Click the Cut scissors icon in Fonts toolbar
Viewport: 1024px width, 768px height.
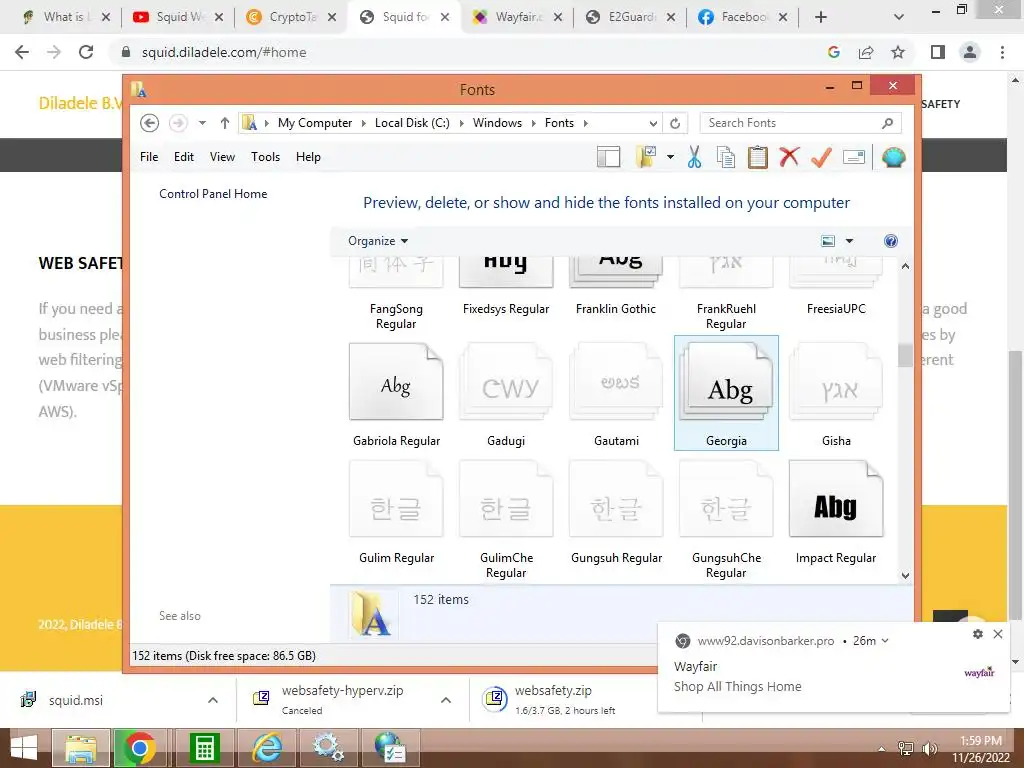click(694, 157)
